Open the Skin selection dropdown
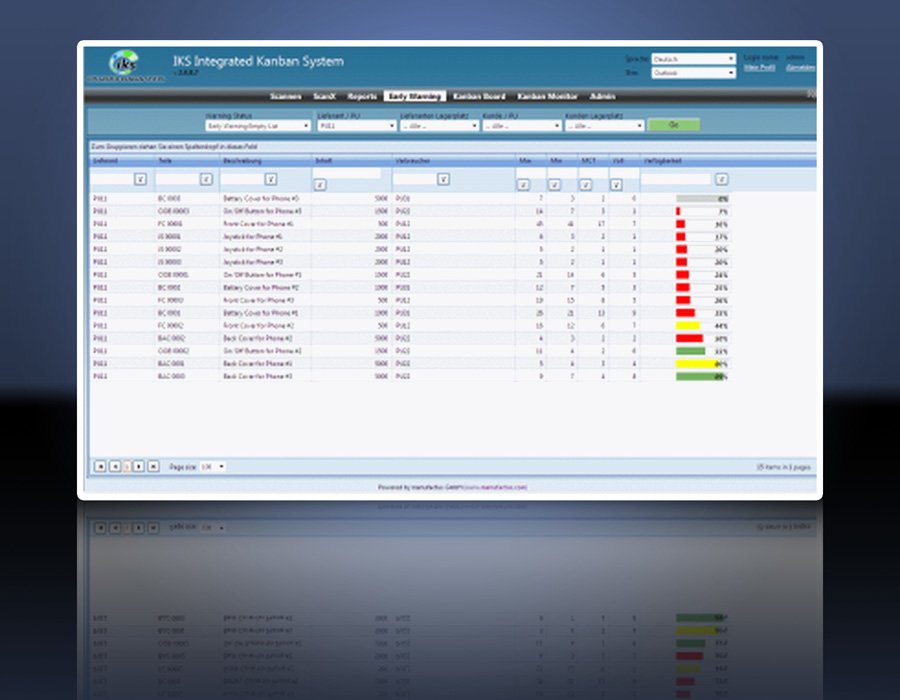Image resolution: width=900 pixels, height=700 pixels. (693, 73)
